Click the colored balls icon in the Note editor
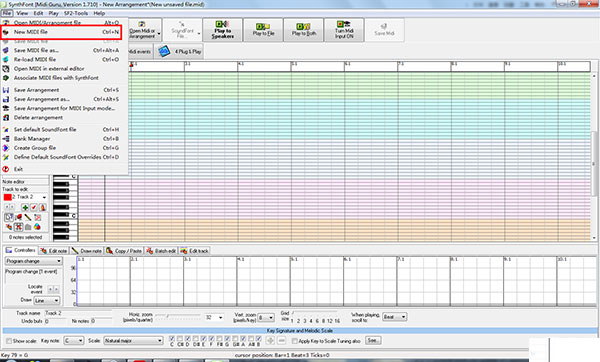This screenshot has width=600, height=362. coord(37,227)
